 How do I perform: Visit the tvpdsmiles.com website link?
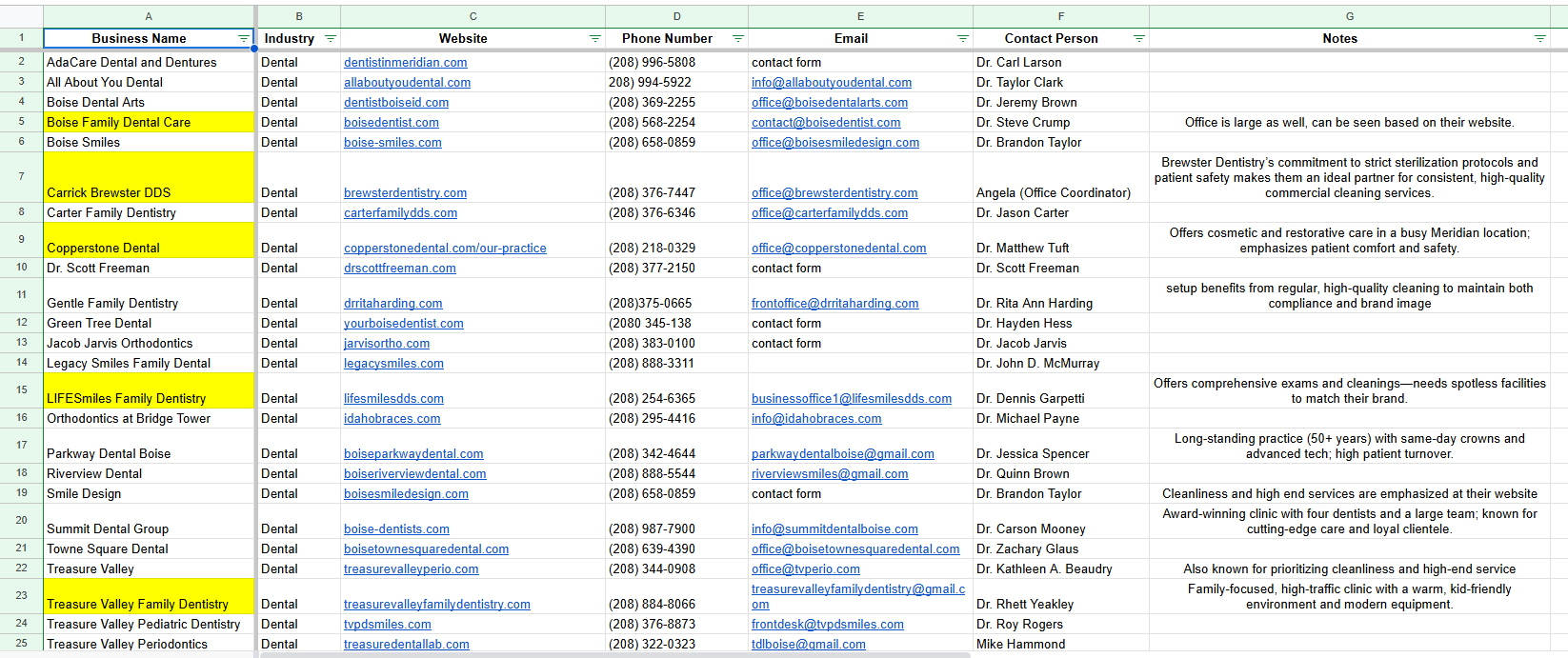(388, 625)
